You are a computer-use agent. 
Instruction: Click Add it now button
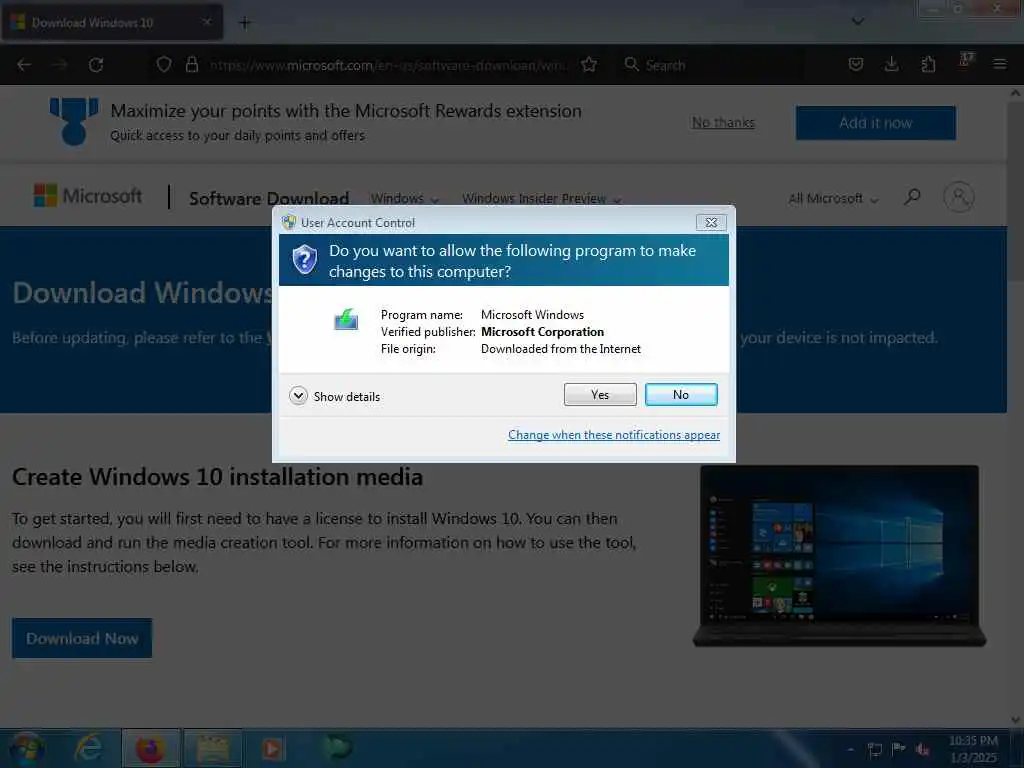click(x=875, y=123)
